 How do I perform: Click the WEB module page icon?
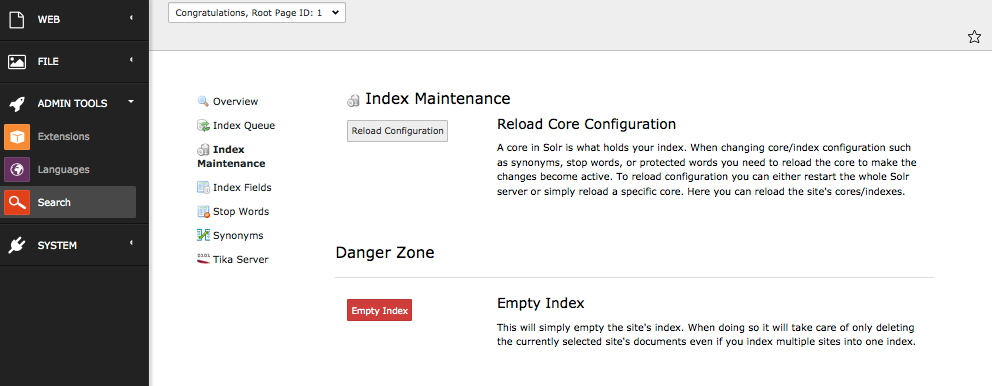[17, 19]
